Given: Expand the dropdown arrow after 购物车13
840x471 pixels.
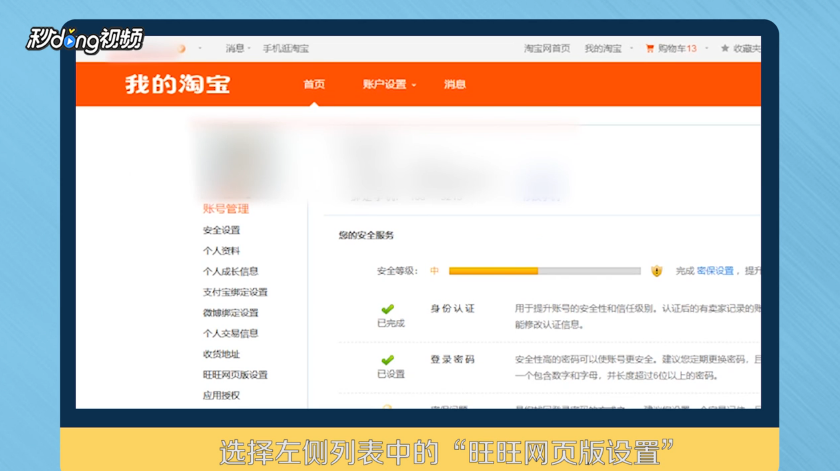Looking at the screenshot, I should pos(707,48).
